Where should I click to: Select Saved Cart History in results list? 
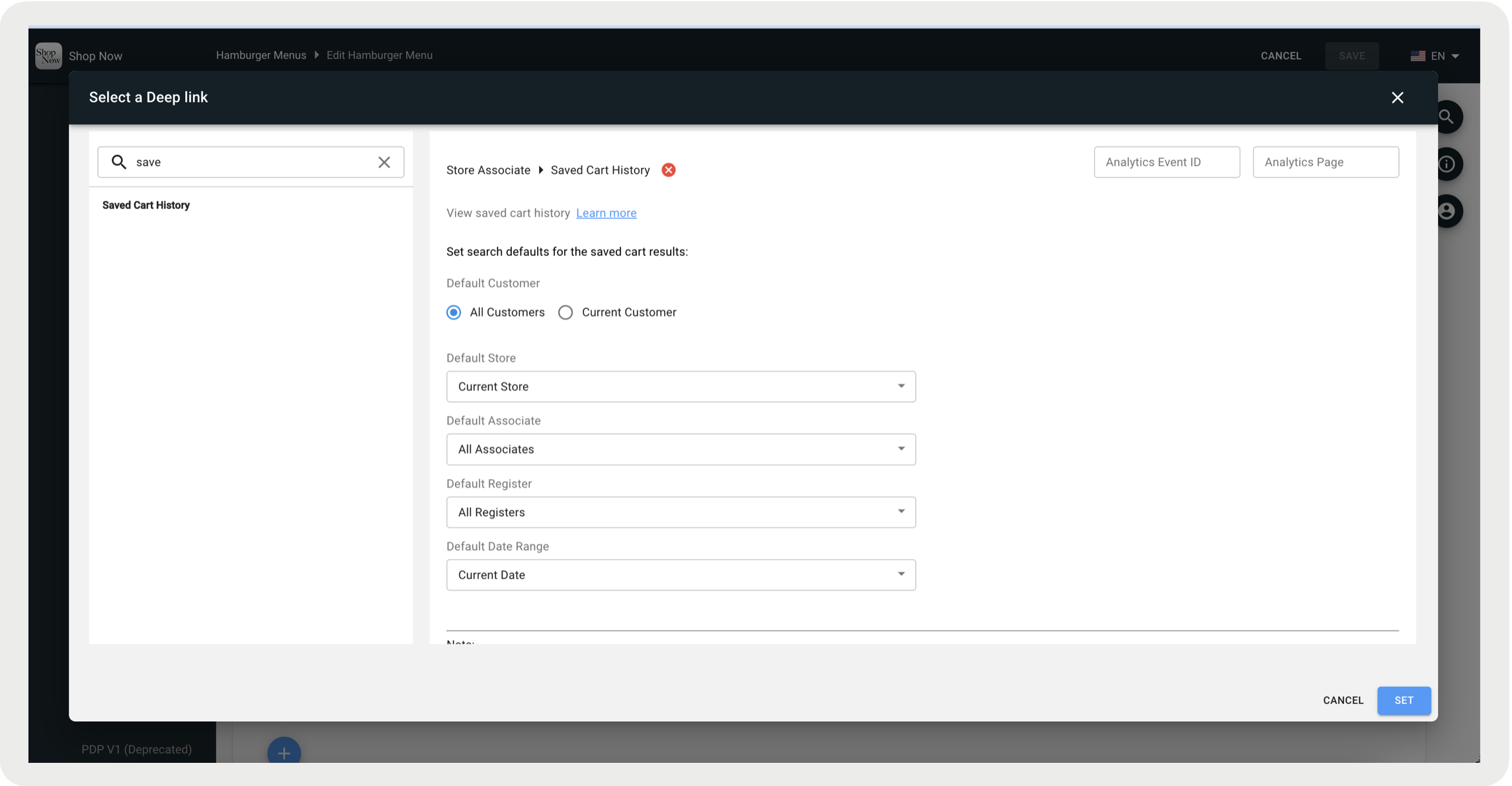pos(146,205)
